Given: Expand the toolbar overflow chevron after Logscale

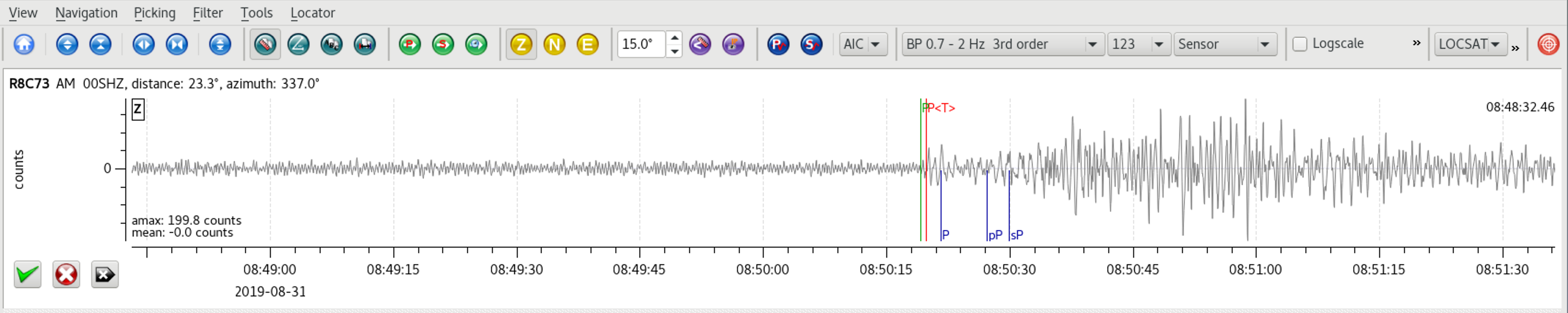Looking at the screenshot, I should [x=1416, y=43].
